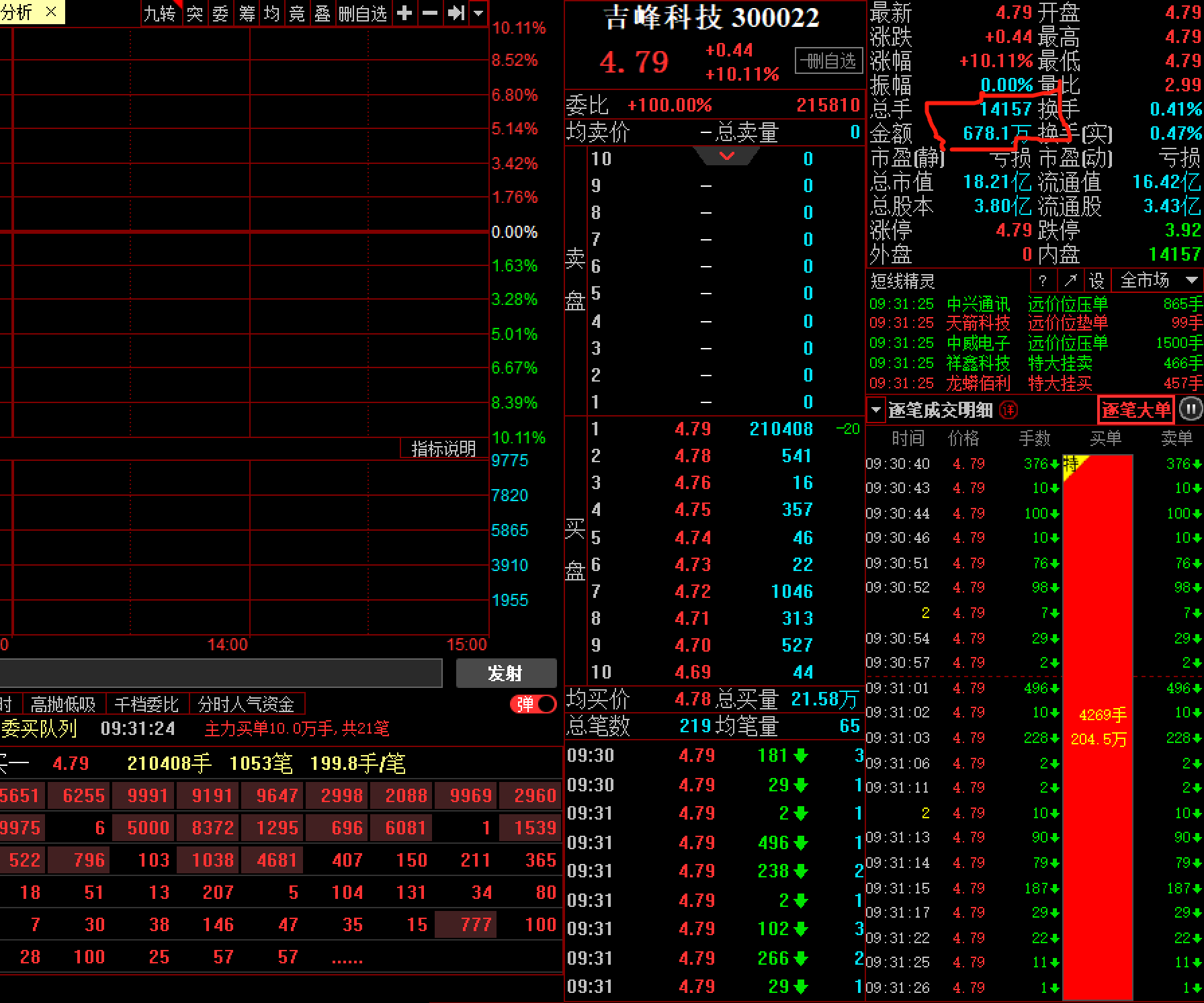Click the message input field beside 发射
The width and height of the screenshot is (1204, 1003).
pyautogui.click(x=220, y=673)
